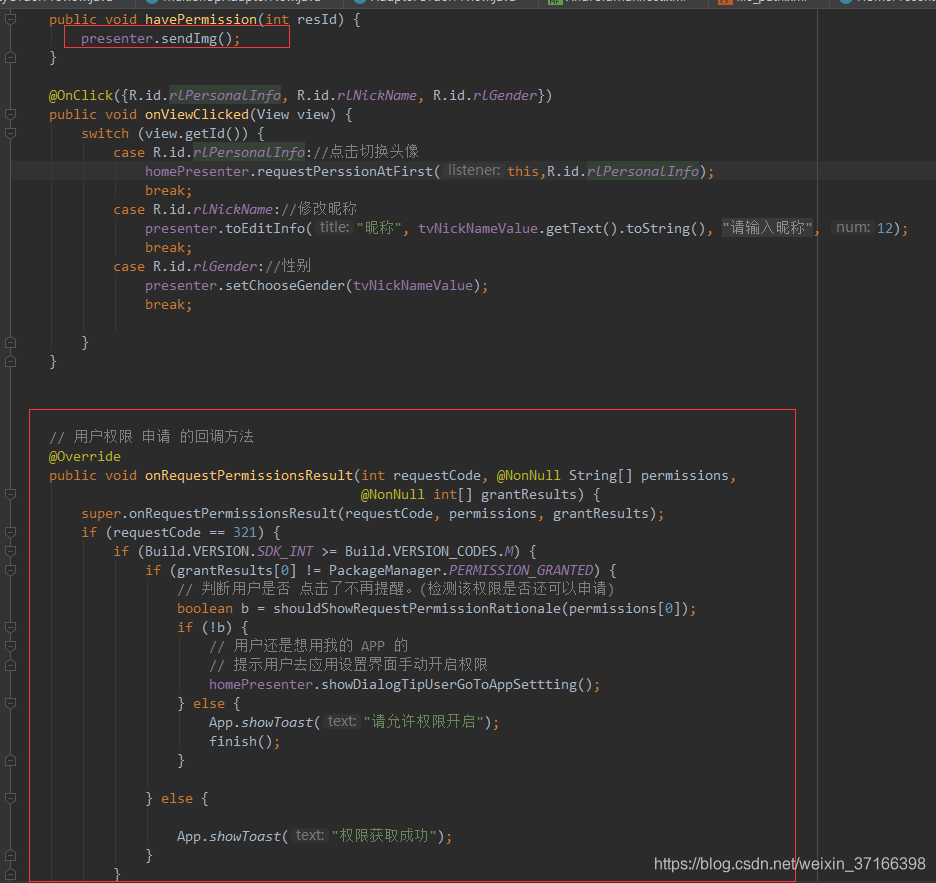Click the 修改昵称 comment
This screenshot has height=883, width=936.
[319, 209]
